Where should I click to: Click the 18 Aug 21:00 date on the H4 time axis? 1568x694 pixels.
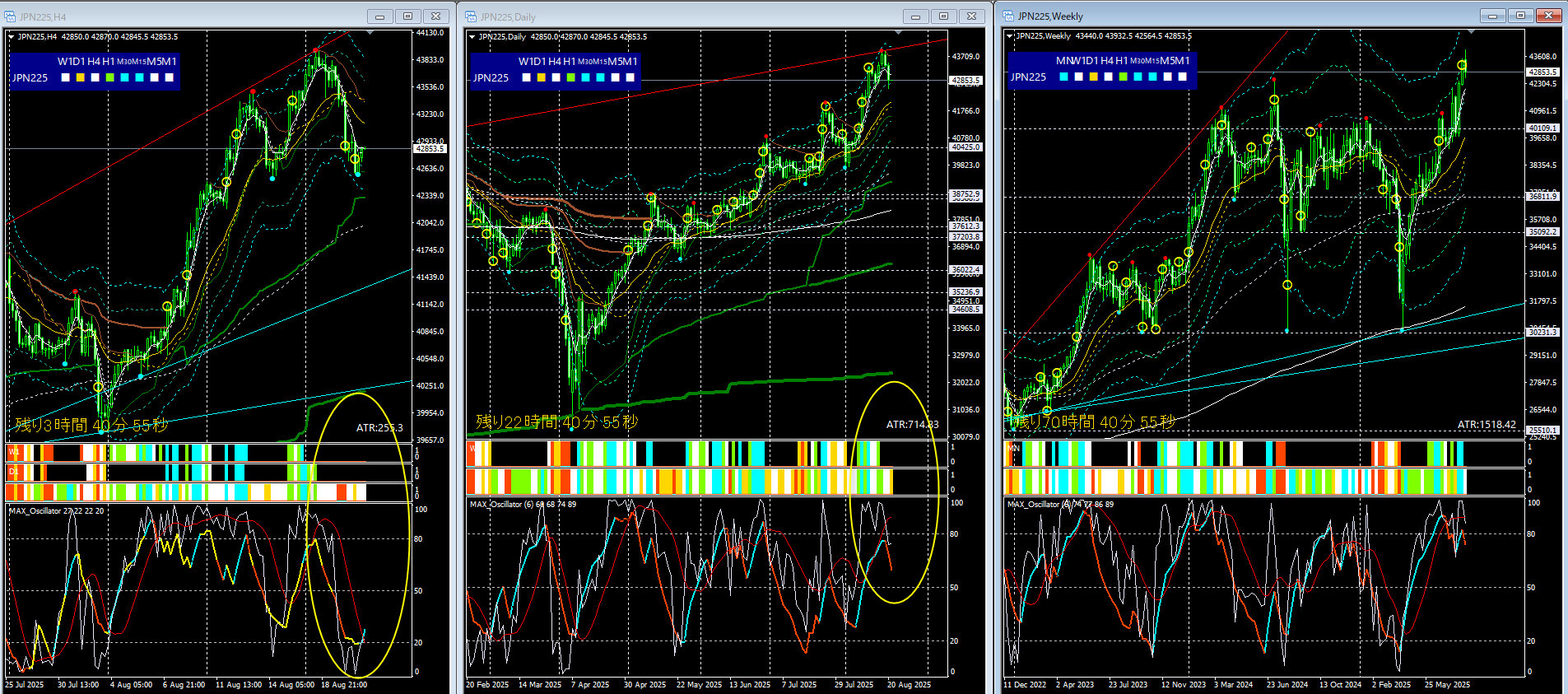click(344, 685)
